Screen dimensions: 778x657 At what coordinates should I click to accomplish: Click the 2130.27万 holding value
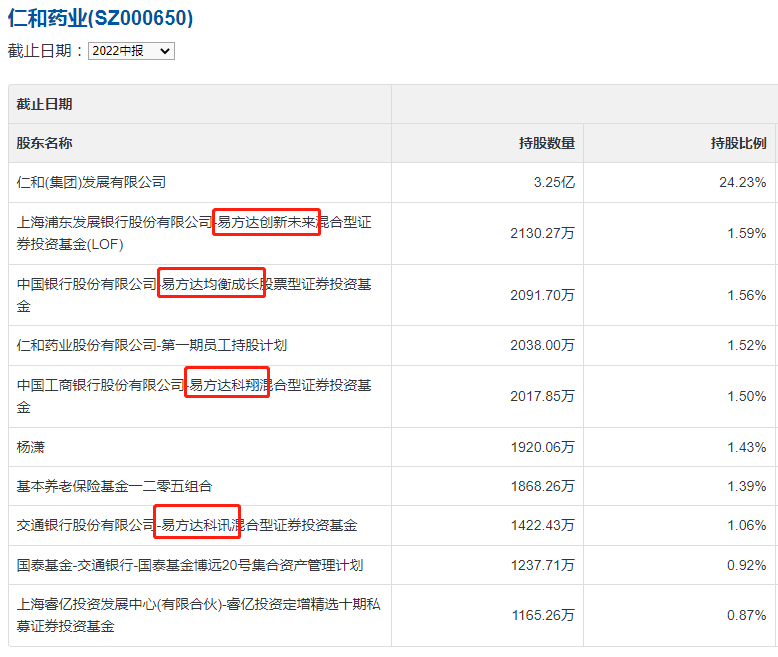click(542, 233)
